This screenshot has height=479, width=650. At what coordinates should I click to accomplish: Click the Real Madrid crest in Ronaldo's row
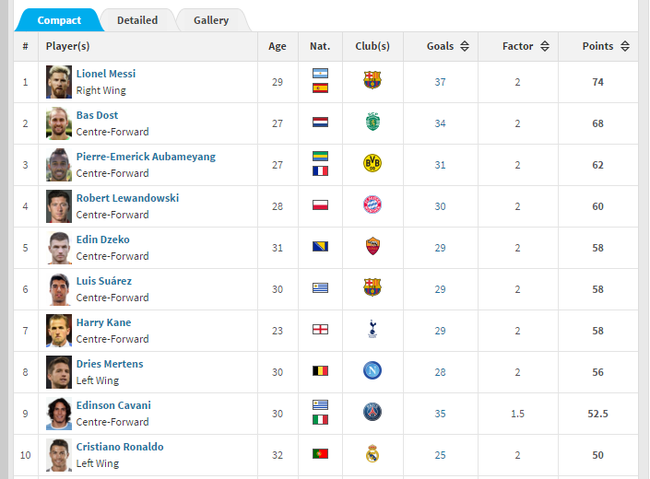point(372,454)
